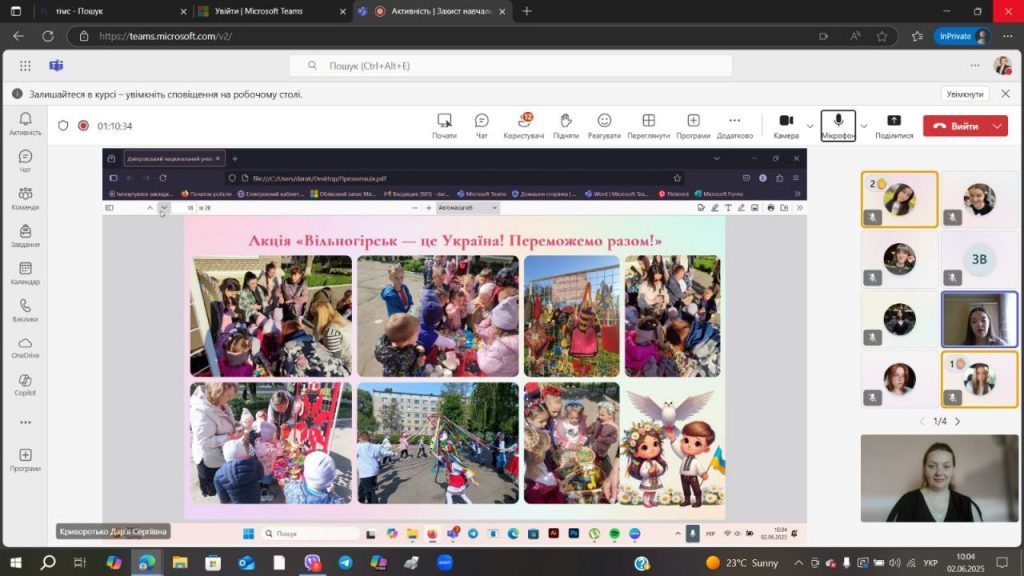Dismiss the notifications banner
This screenshot has width=1024, height=576.
coord(1006,94)
